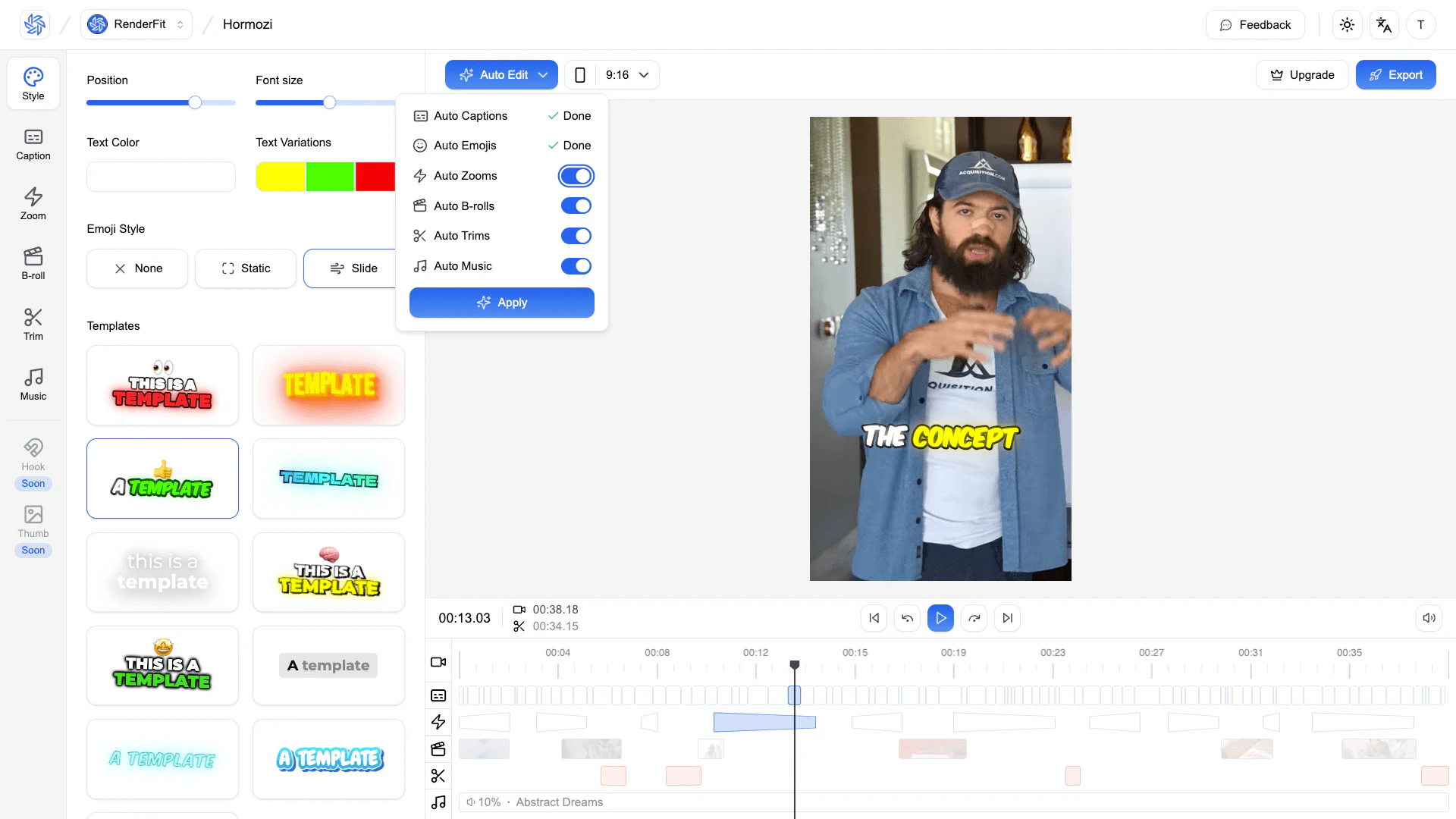1456x819 pixels.
Task: Skip to the end of video
Action: click(1007, 618)
